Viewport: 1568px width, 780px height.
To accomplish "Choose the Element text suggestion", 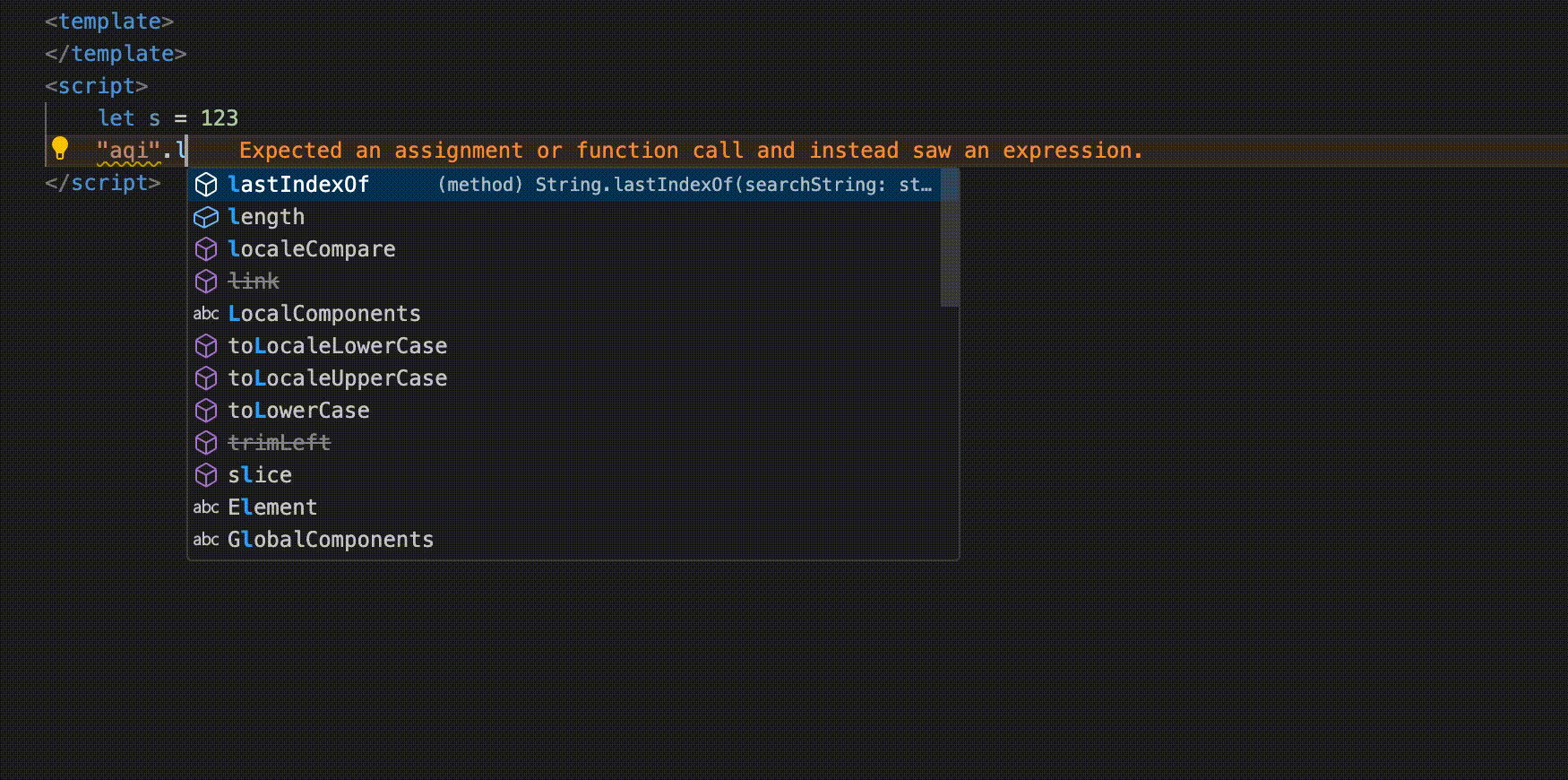I will (272, 507).
